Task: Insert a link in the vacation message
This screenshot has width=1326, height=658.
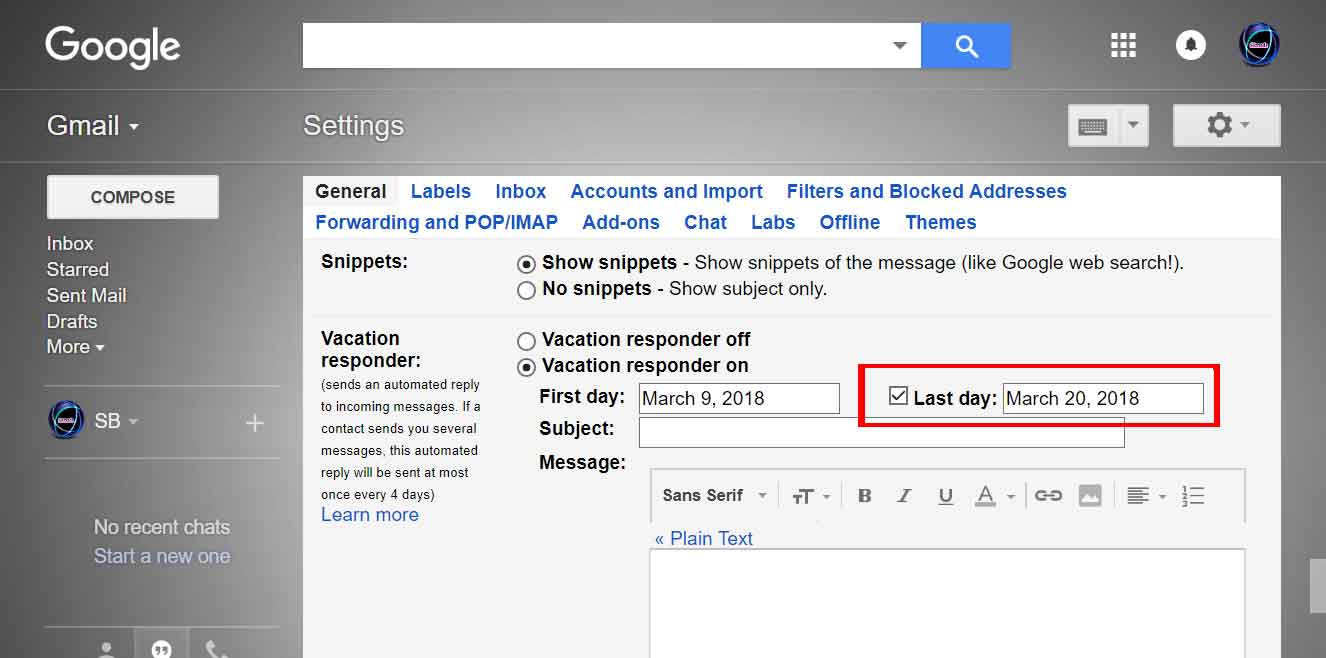Action: point(1048,495)
